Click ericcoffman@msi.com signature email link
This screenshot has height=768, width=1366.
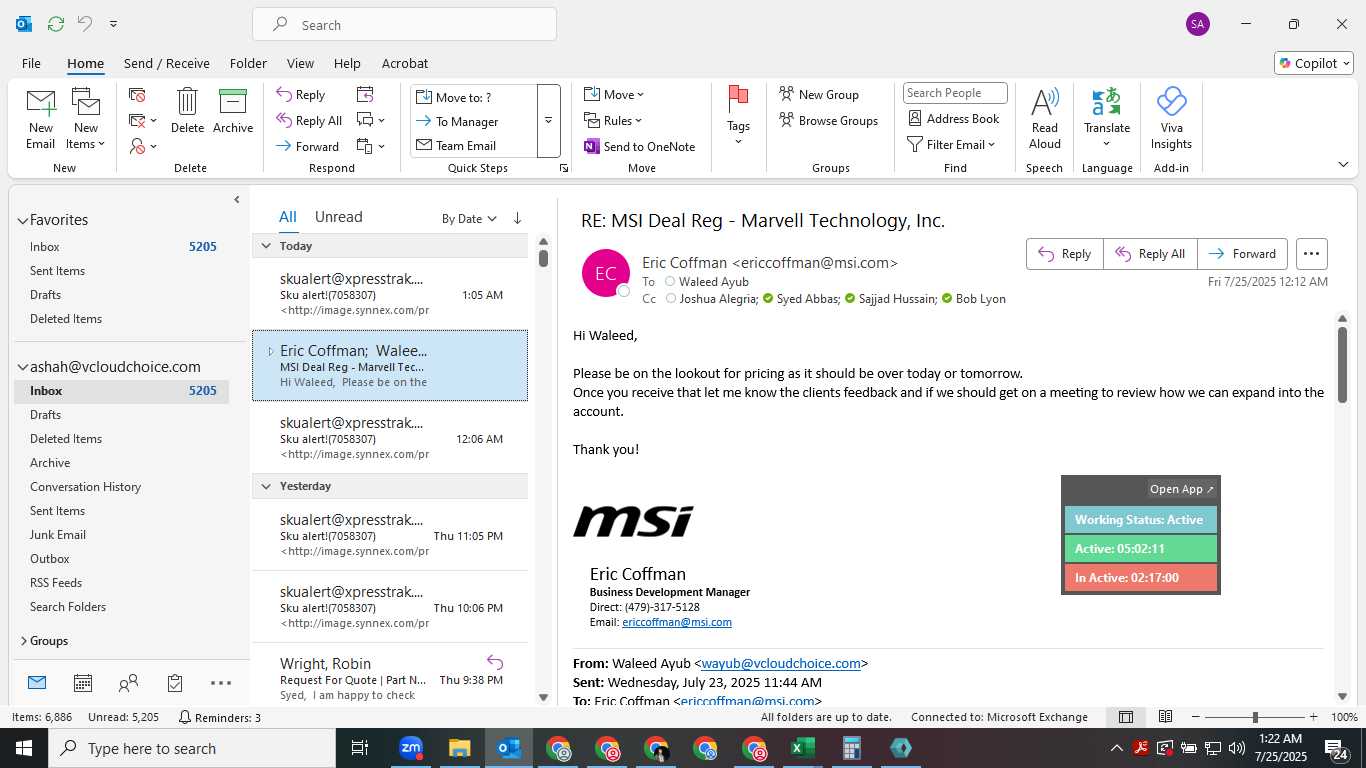click(x=677, y=622)
